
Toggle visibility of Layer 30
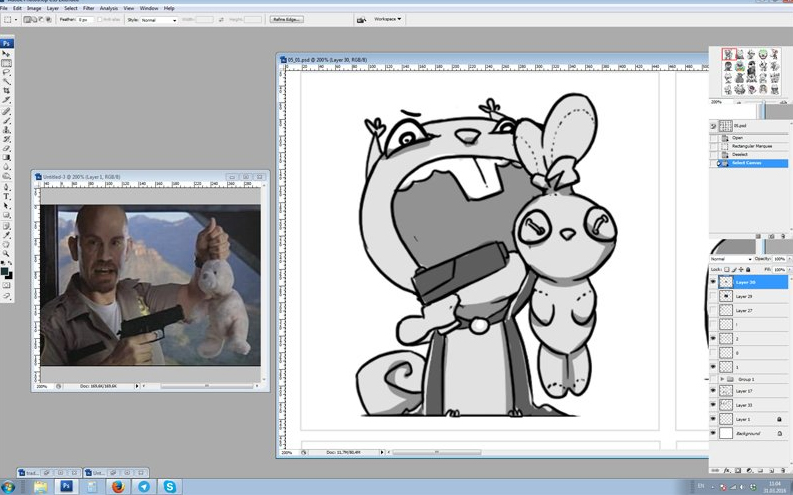[x=713, y=282]
